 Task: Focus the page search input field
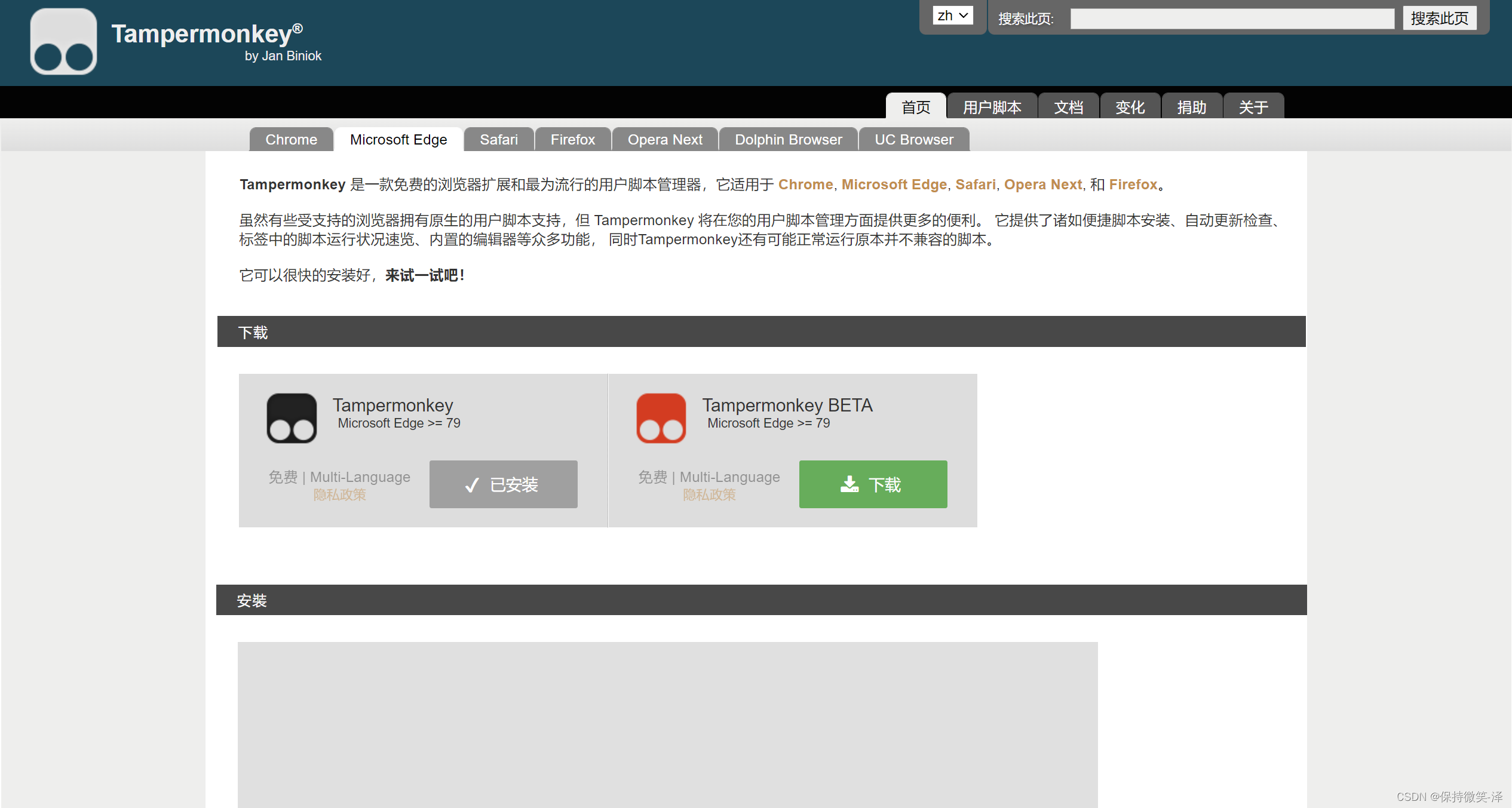(x=1232, y=19)
